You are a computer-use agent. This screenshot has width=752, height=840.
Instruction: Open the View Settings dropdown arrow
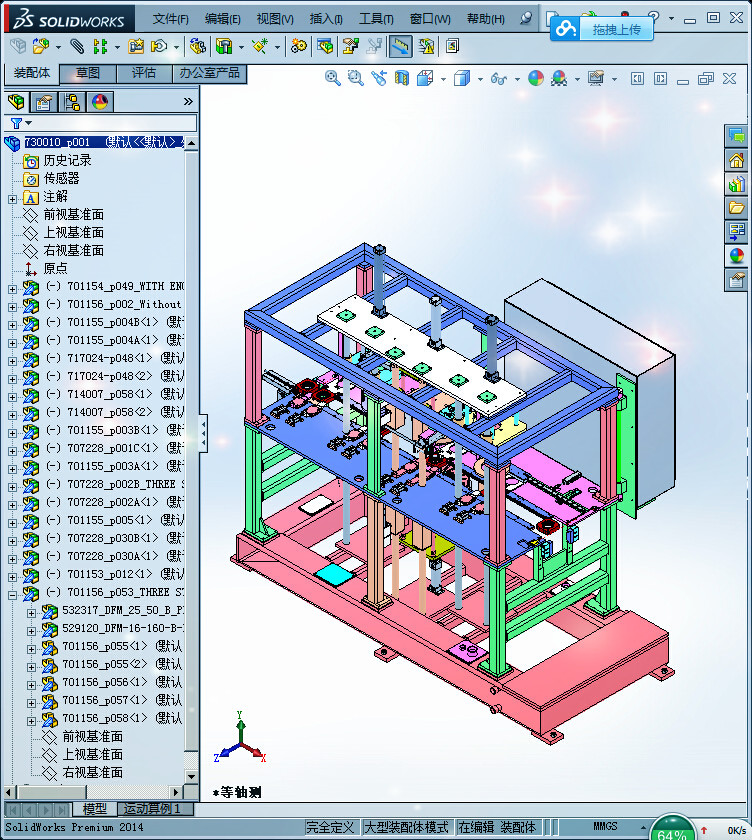pos(614,79)
